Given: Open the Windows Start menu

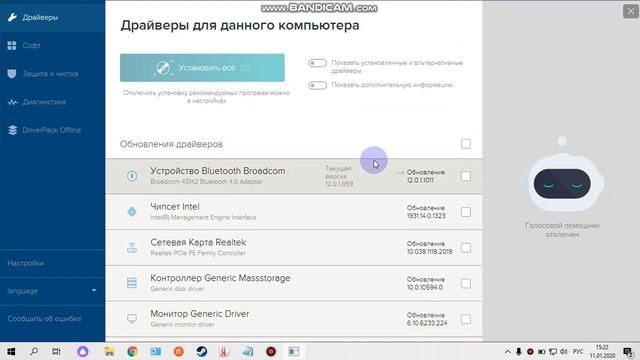Looking at the screenshot, I should tap(11, 351).
